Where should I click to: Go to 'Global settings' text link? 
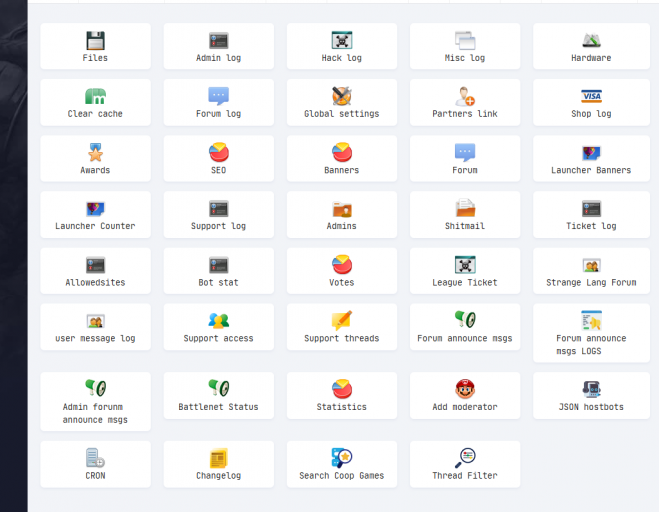tap(342, 114)
